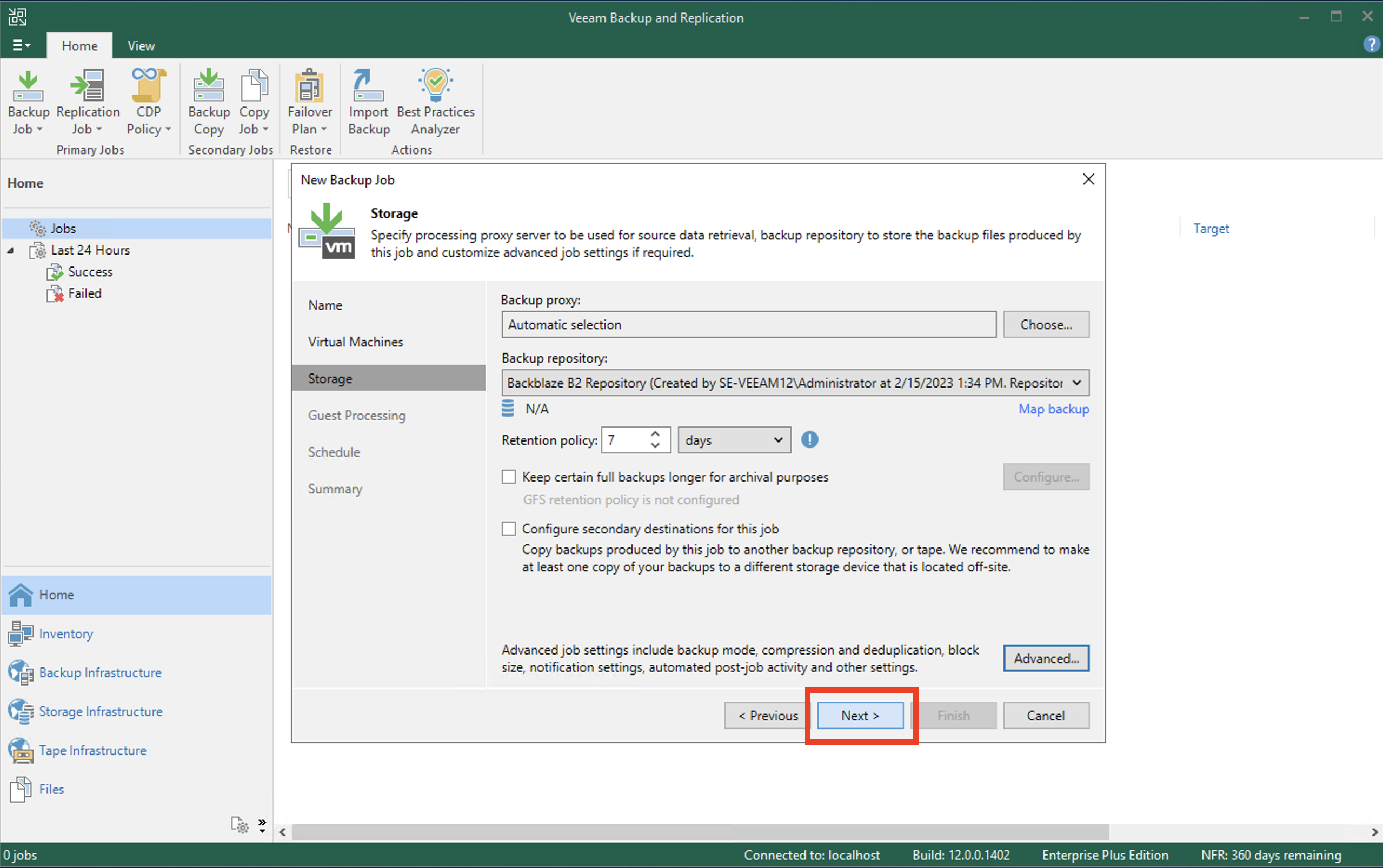Screen dimensions: 1383x868
Task: Enable keeping full backups for archival purposes
Action: click(x=509, y=477)
